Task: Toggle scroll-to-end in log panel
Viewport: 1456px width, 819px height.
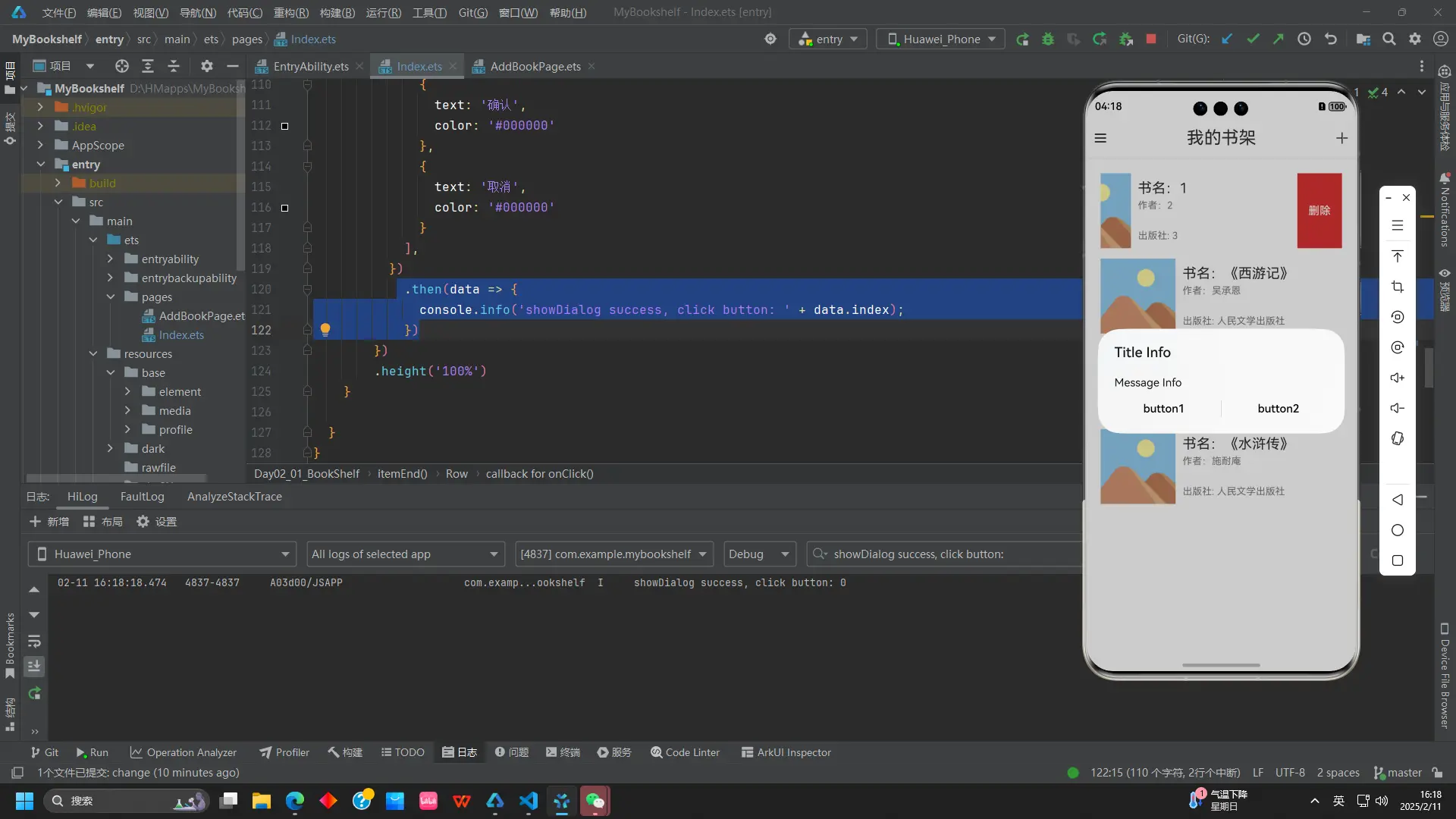Action: tap(34, 667)
